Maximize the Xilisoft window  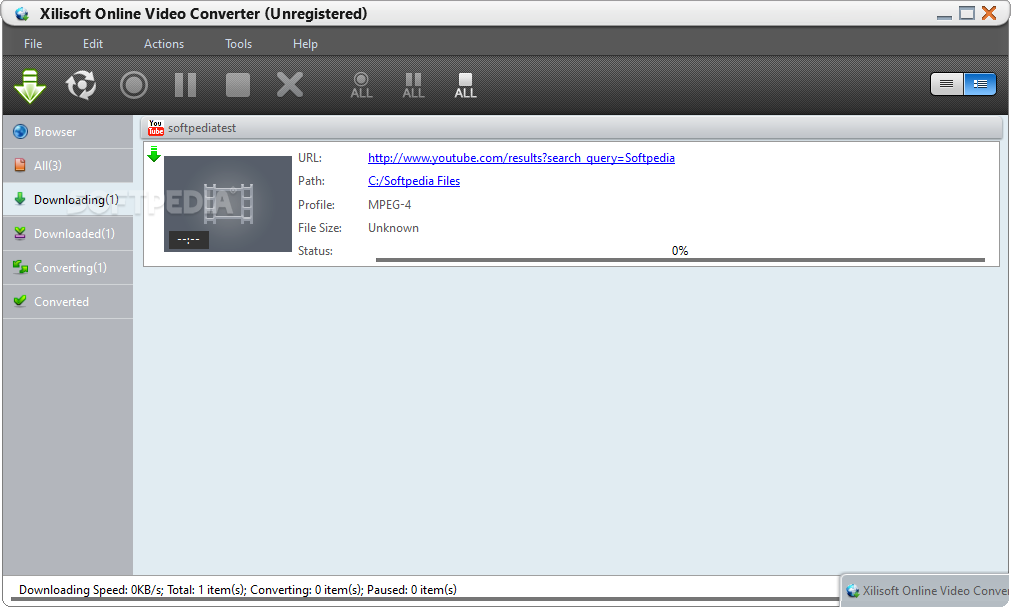pyautogui.click(x=967, y=13)
